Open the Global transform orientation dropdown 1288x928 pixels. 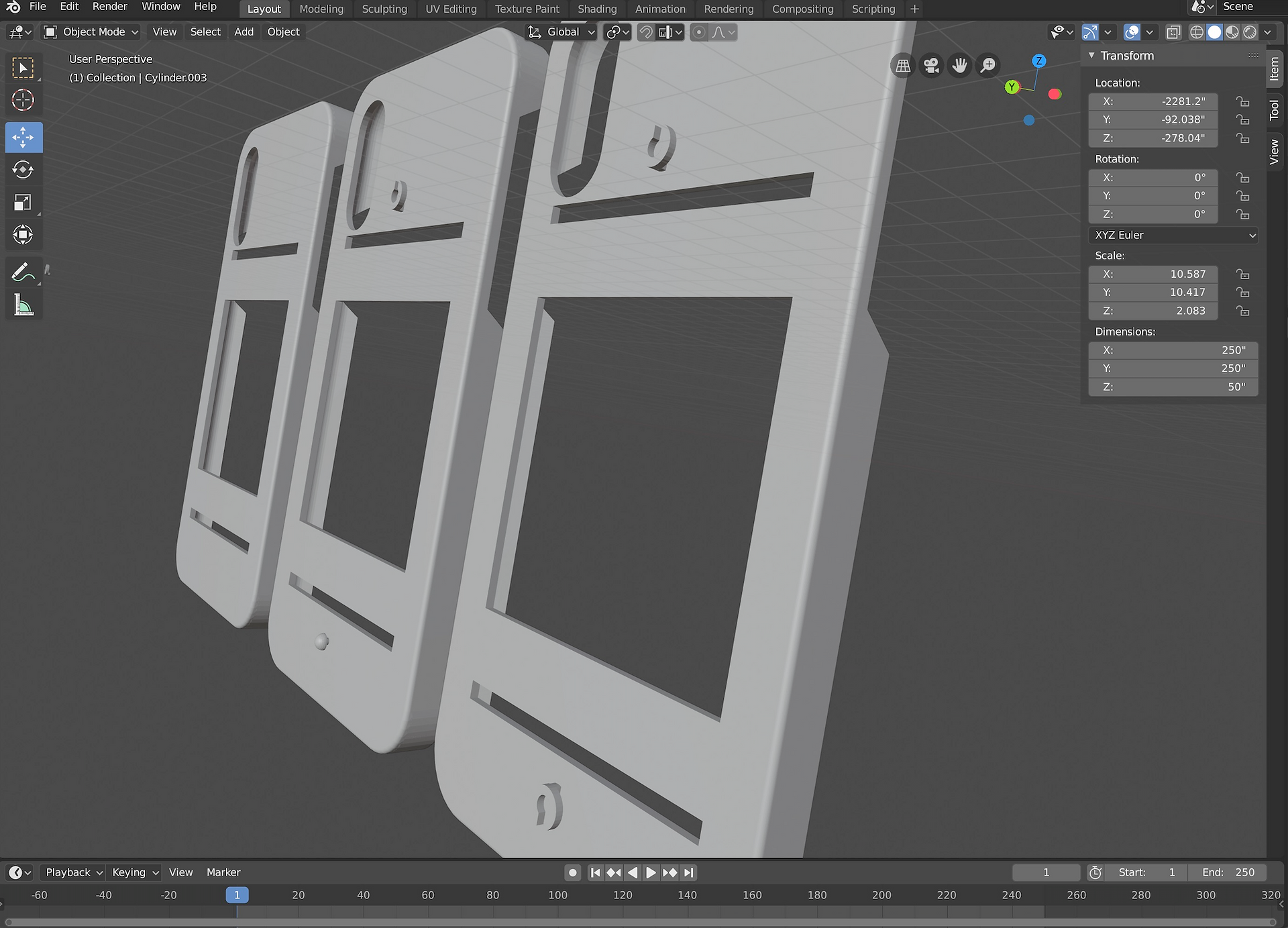pyautogui.click(x=561, y=32)
